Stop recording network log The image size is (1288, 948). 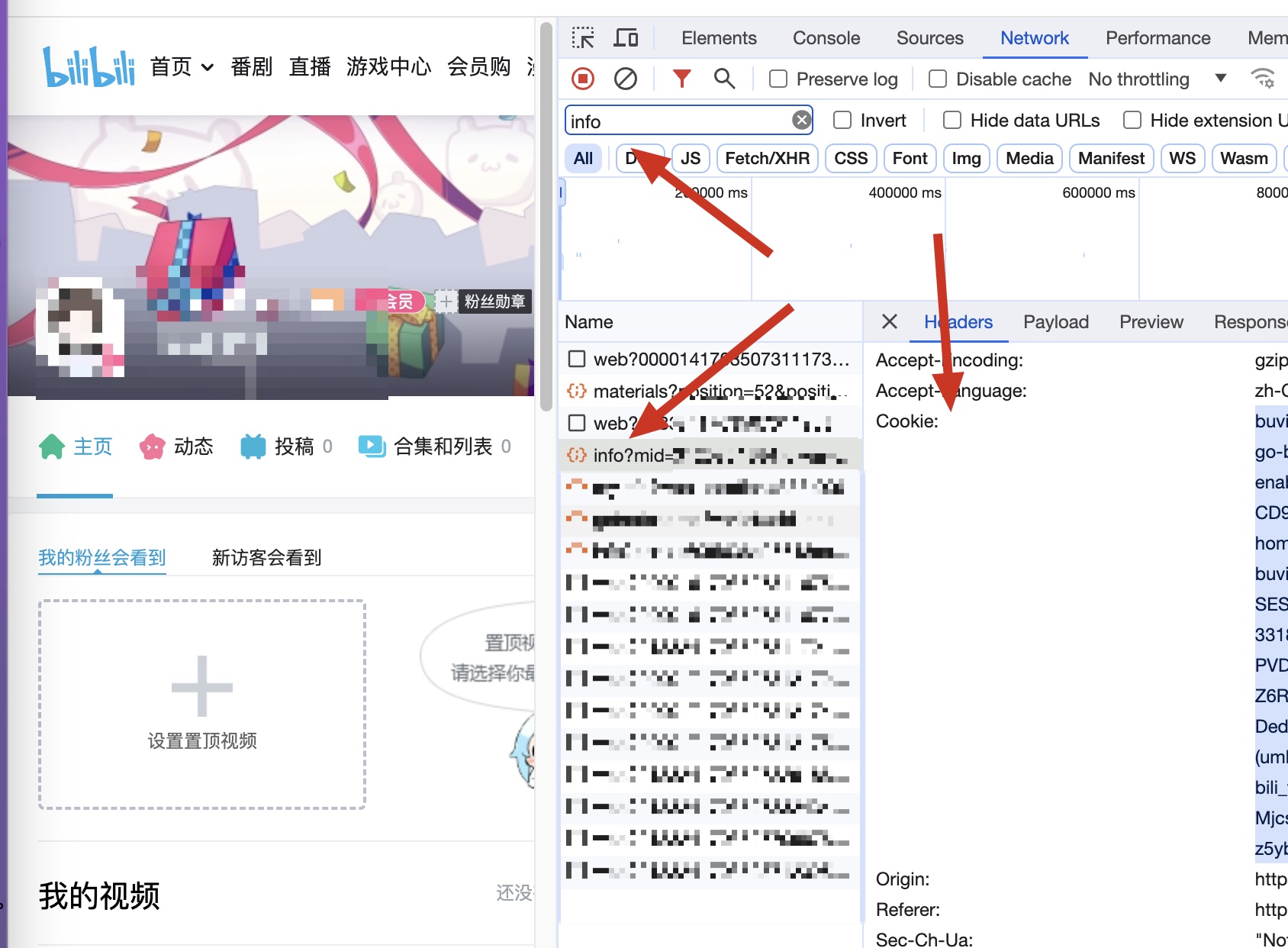pos(583,79)
